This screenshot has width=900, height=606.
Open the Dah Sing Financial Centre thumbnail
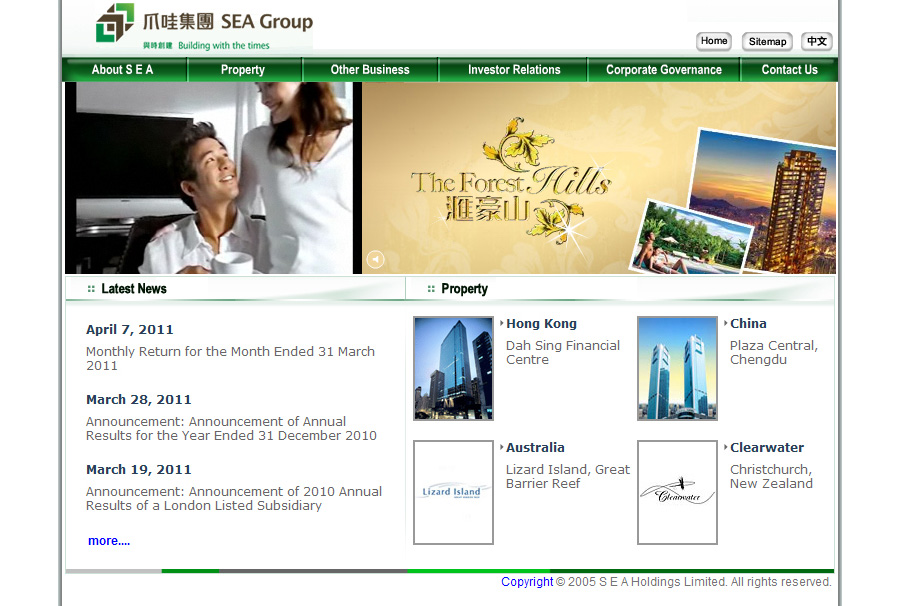(x=453, y=368)
